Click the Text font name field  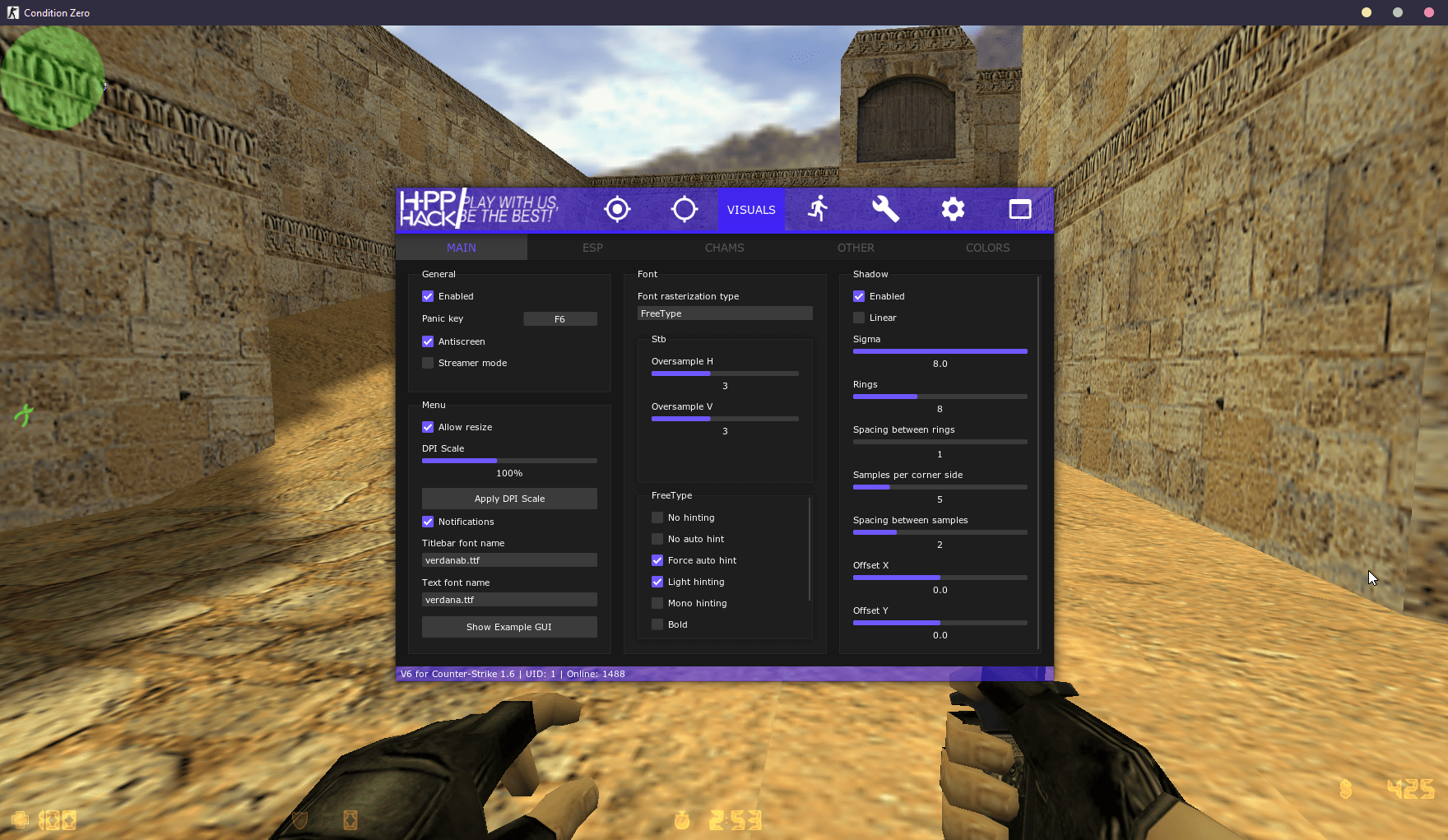pyautogui.click(x=509, y=600)
